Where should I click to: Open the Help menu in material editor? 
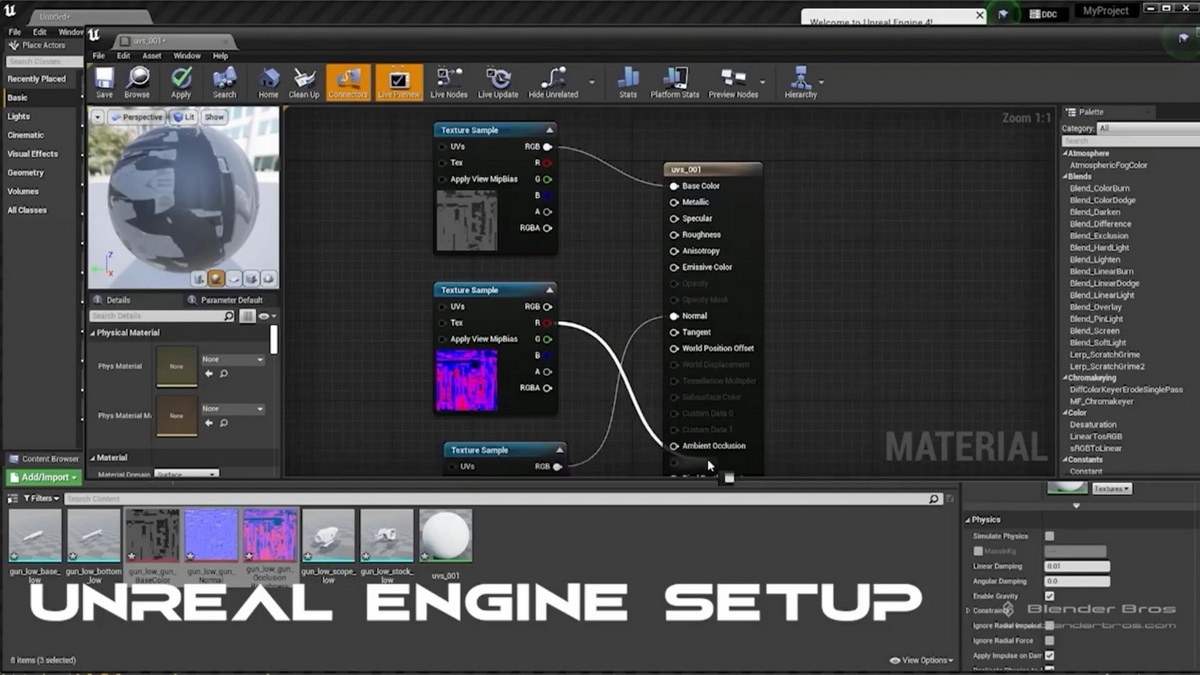tap(220, 56)
